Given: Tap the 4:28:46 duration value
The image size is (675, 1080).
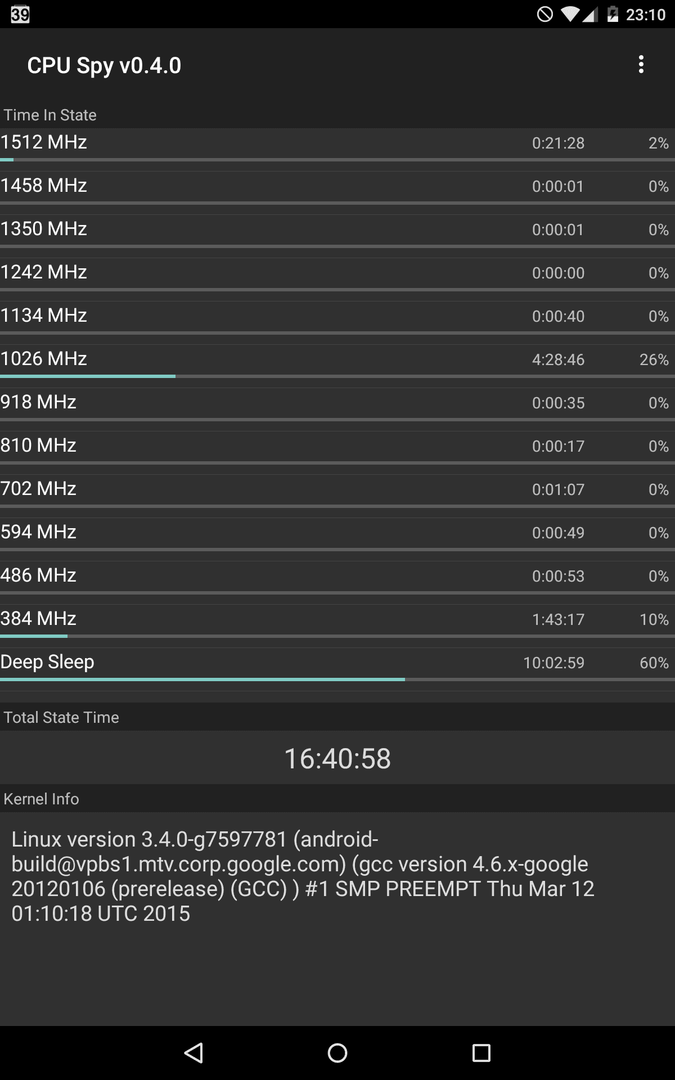Looking at the screenshot, I should coord(558,360).
